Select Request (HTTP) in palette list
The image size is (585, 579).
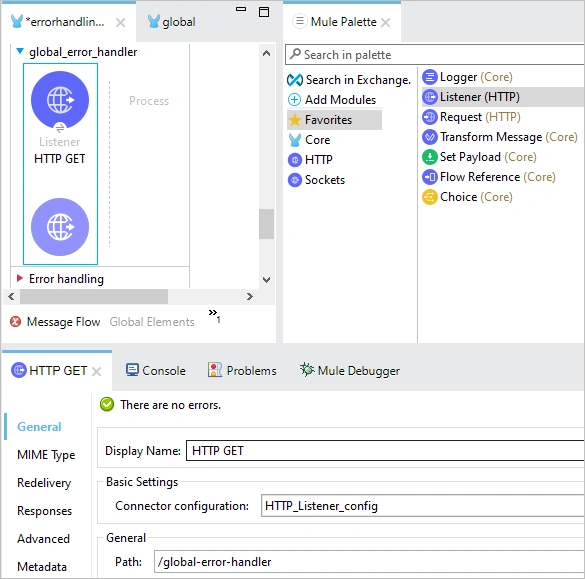point(471,117)
